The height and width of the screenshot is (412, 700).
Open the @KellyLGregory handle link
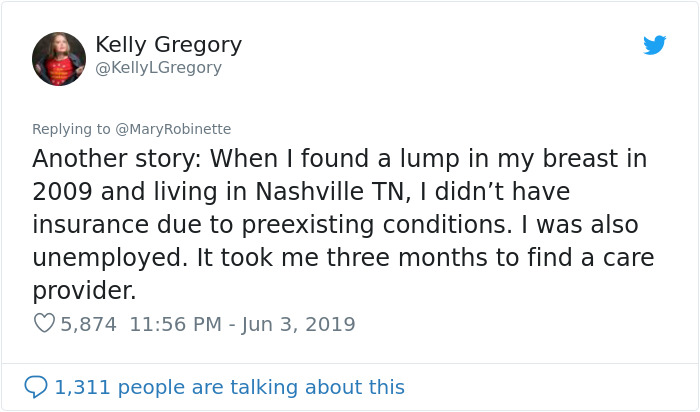click(x=158, y=68)
